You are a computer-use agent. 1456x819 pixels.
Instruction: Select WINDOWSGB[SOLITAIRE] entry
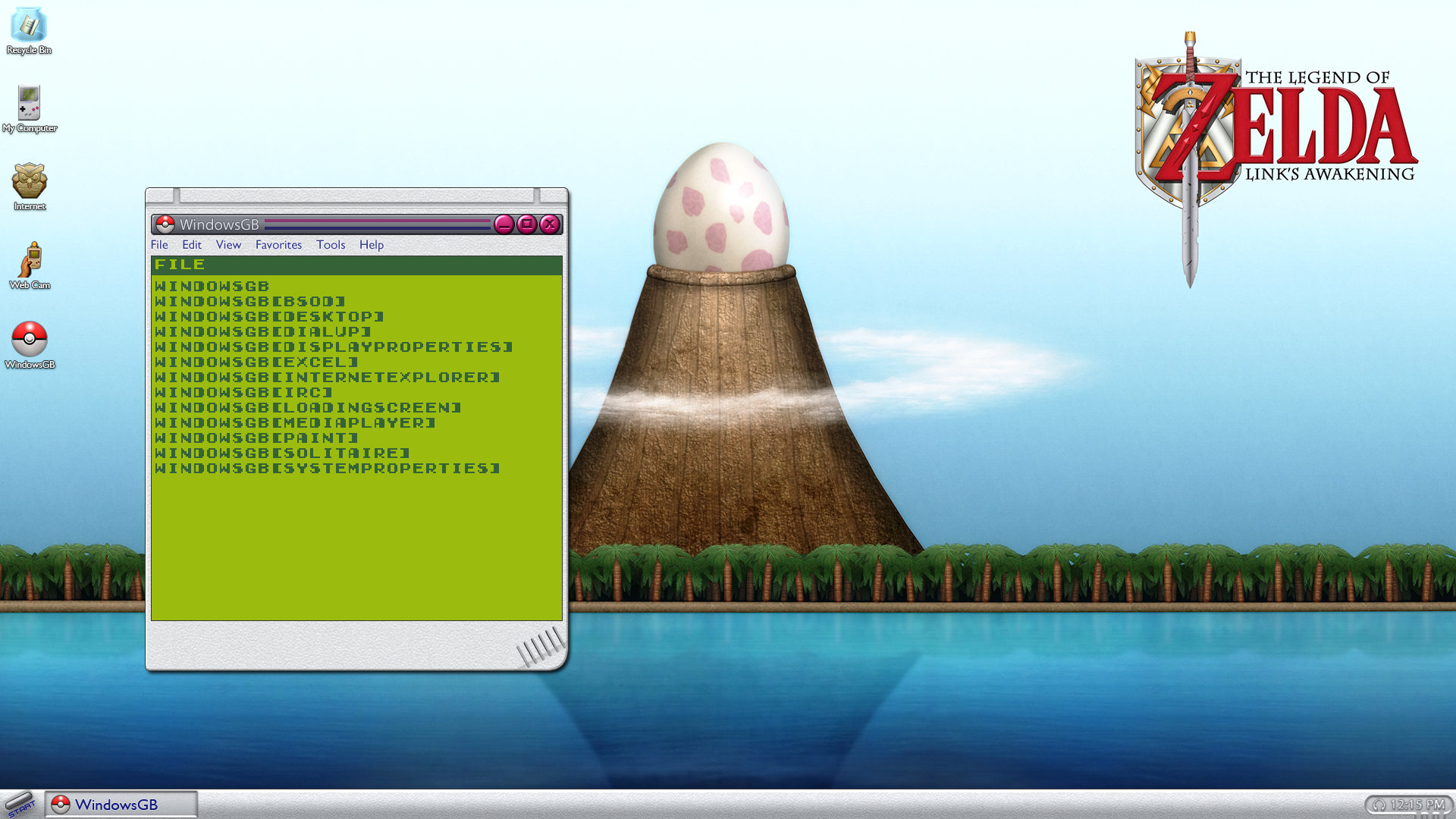[x=282, y=453]
